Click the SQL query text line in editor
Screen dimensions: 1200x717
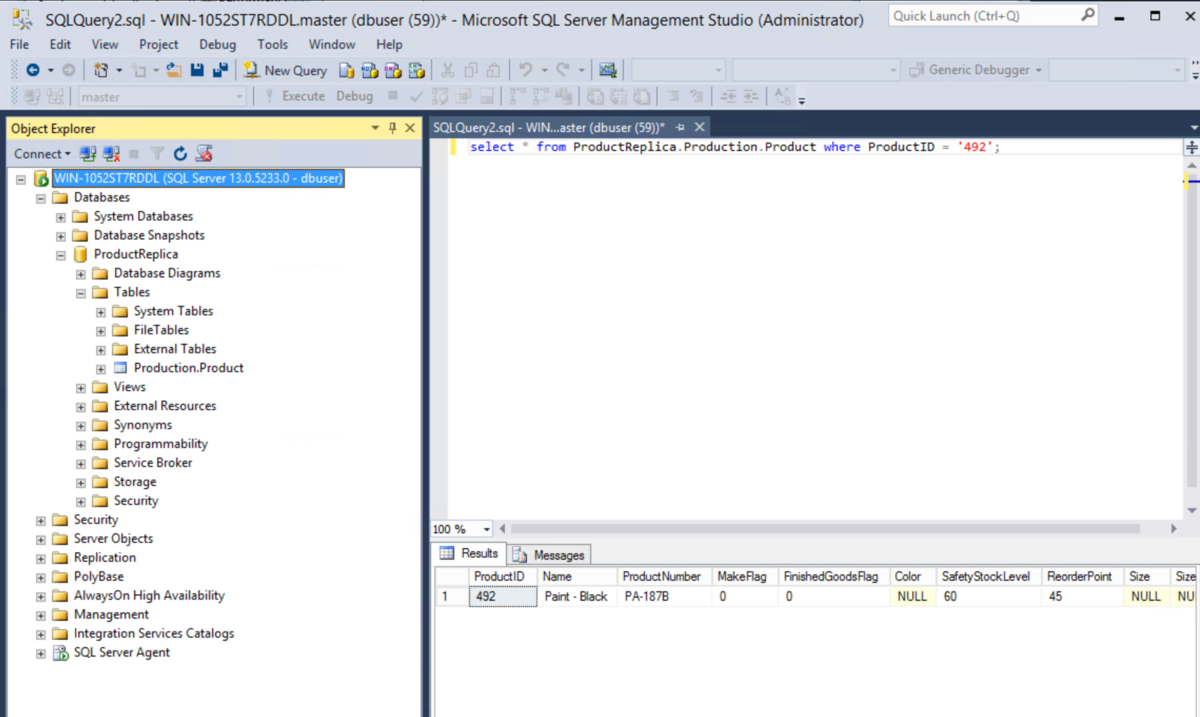[x=734, y=147]
